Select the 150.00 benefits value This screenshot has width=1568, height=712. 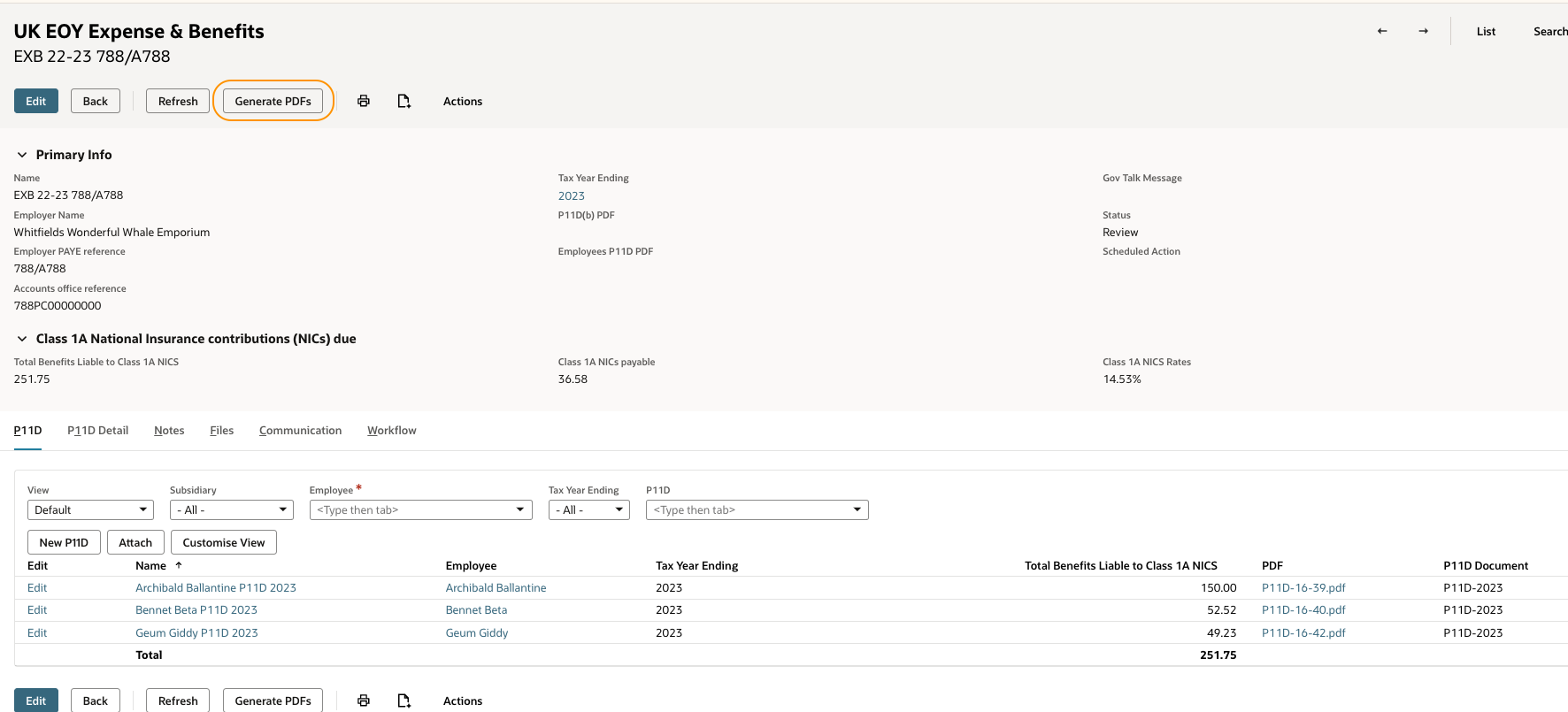tap(1218, 588)
